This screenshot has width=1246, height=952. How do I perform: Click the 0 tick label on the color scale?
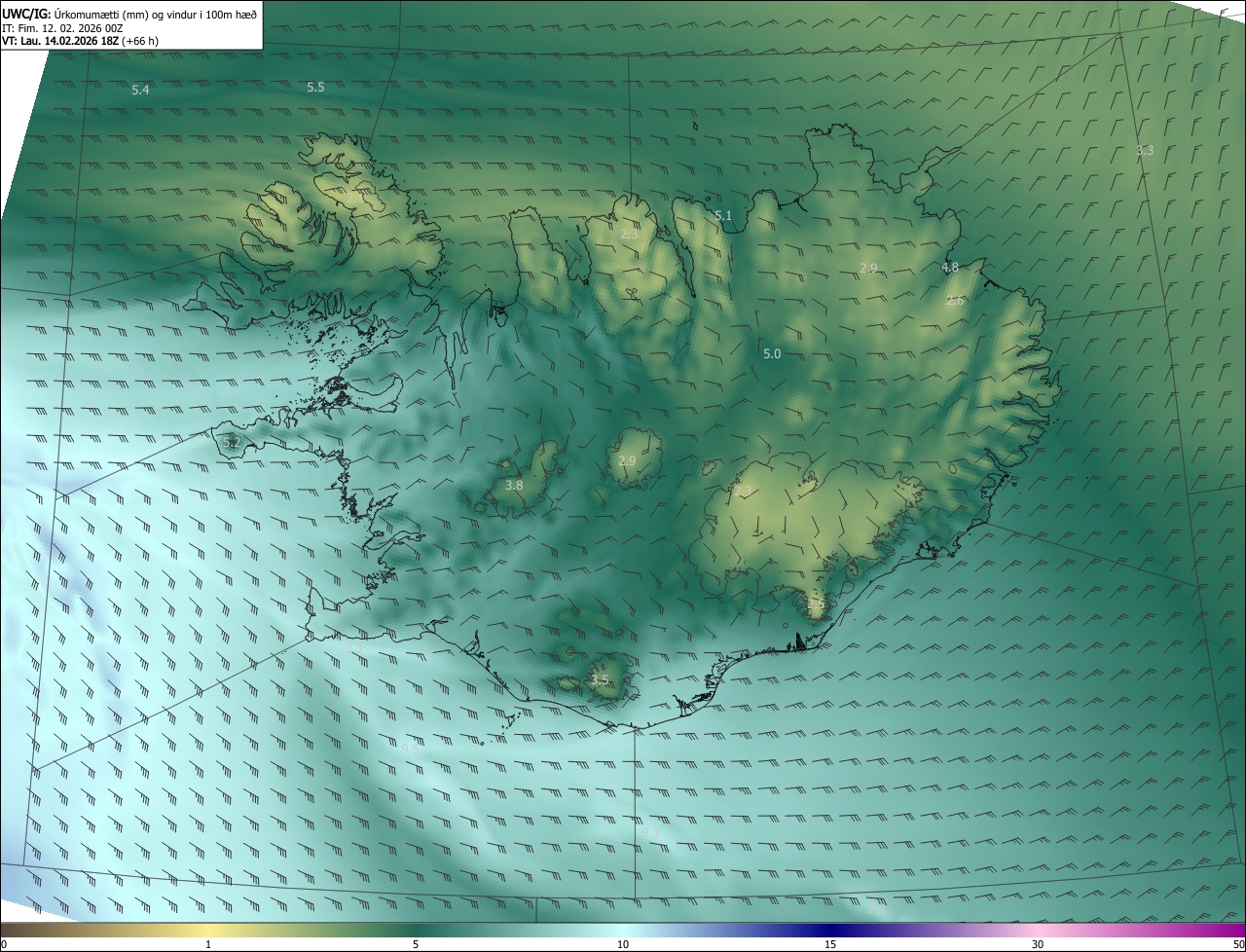(x=4, y=944)
